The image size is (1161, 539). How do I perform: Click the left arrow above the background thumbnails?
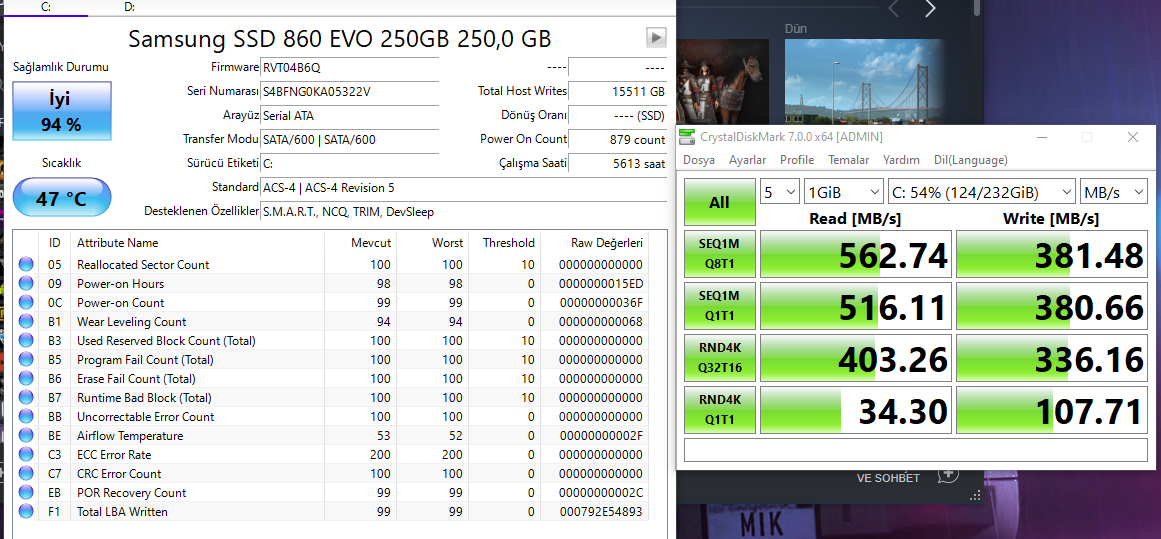894,9
